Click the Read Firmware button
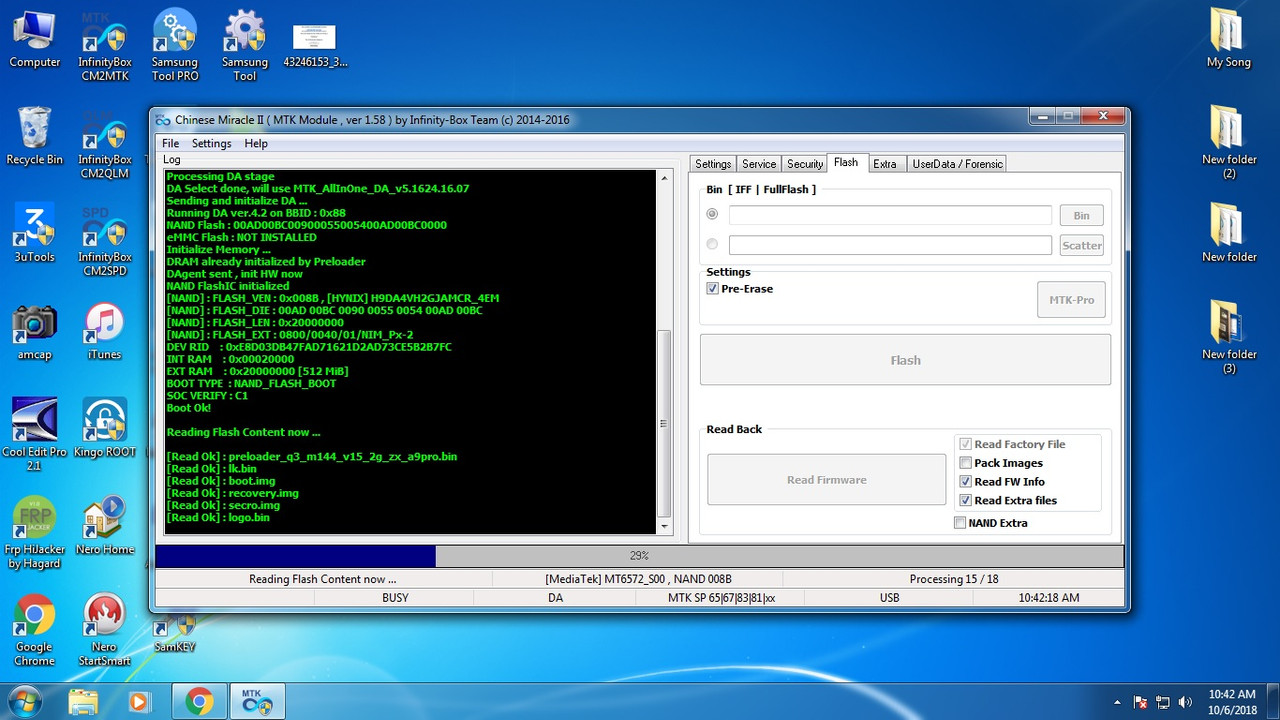The width and height of the screenshot is (1280, 720). tap(827, 480)
